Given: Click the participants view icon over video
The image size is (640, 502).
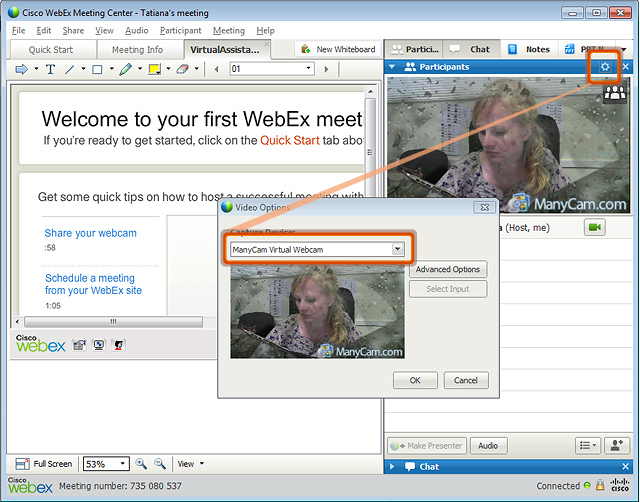Looking at the screenshot, I should coord(615,93).
